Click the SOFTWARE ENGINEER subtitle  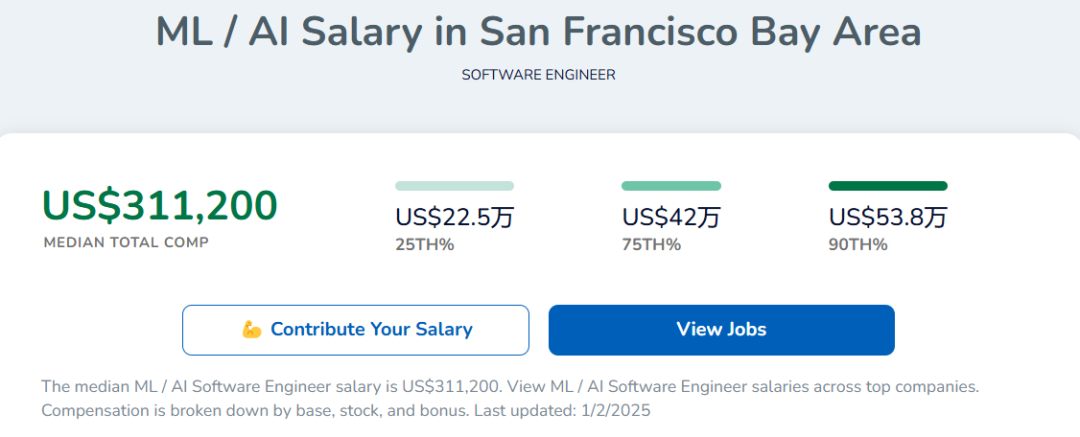[x=539, y=75]
